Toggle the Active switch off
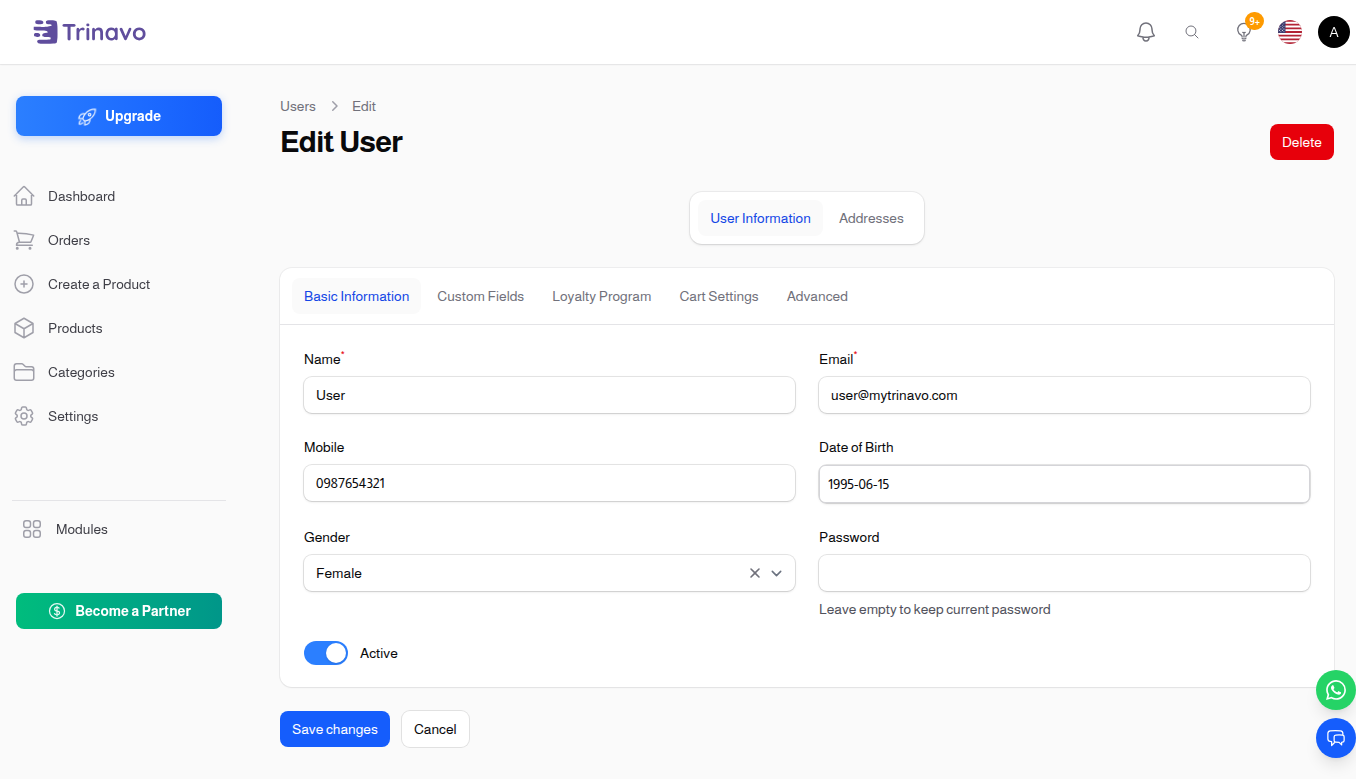 [326, 653]
